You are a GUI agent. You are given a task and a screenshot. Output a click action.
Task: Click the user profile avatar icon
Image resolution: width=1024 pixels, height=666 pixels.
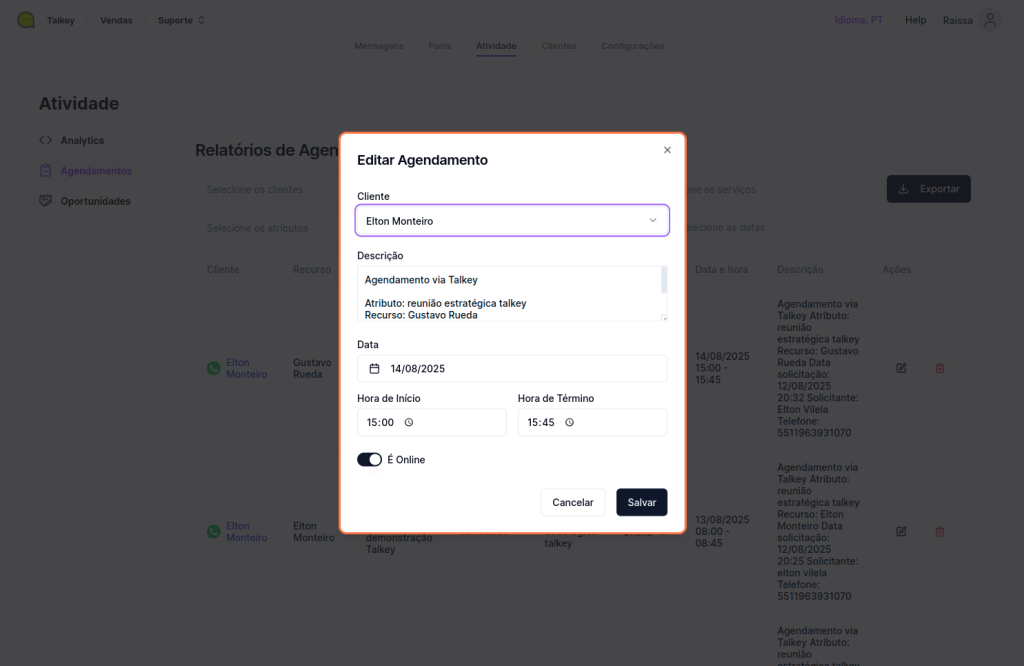pos(990,20)
